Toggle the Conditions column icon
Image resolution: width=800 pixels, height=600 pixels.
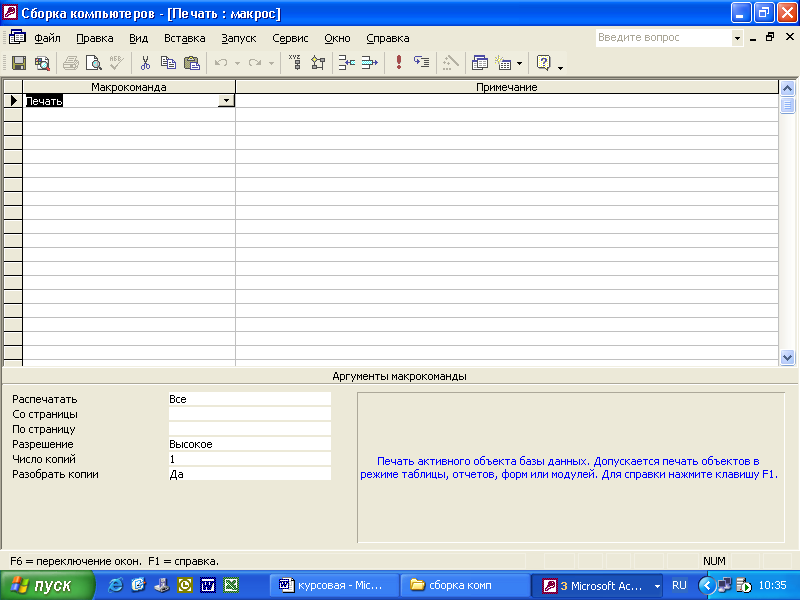tap(318, 63)
